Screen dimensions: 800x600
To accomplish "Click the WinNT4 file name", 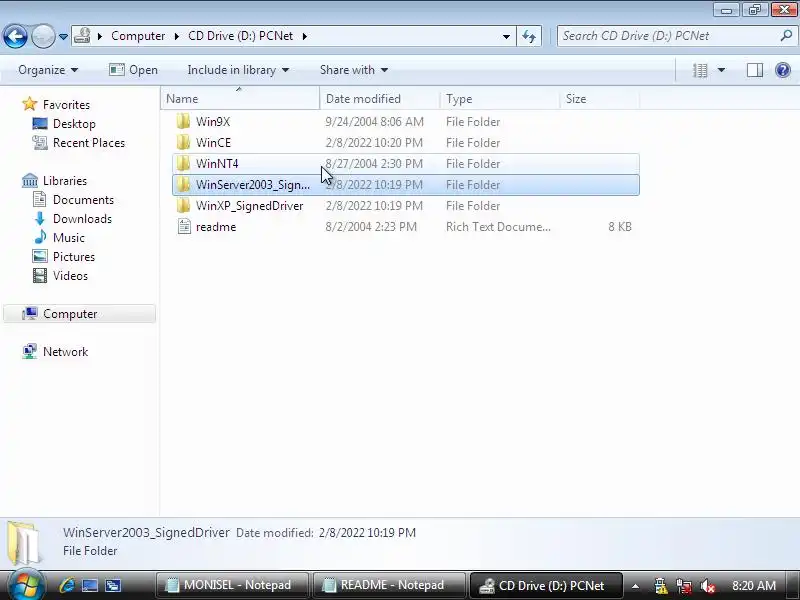I will pyautogui.click(x=217, y=164).
